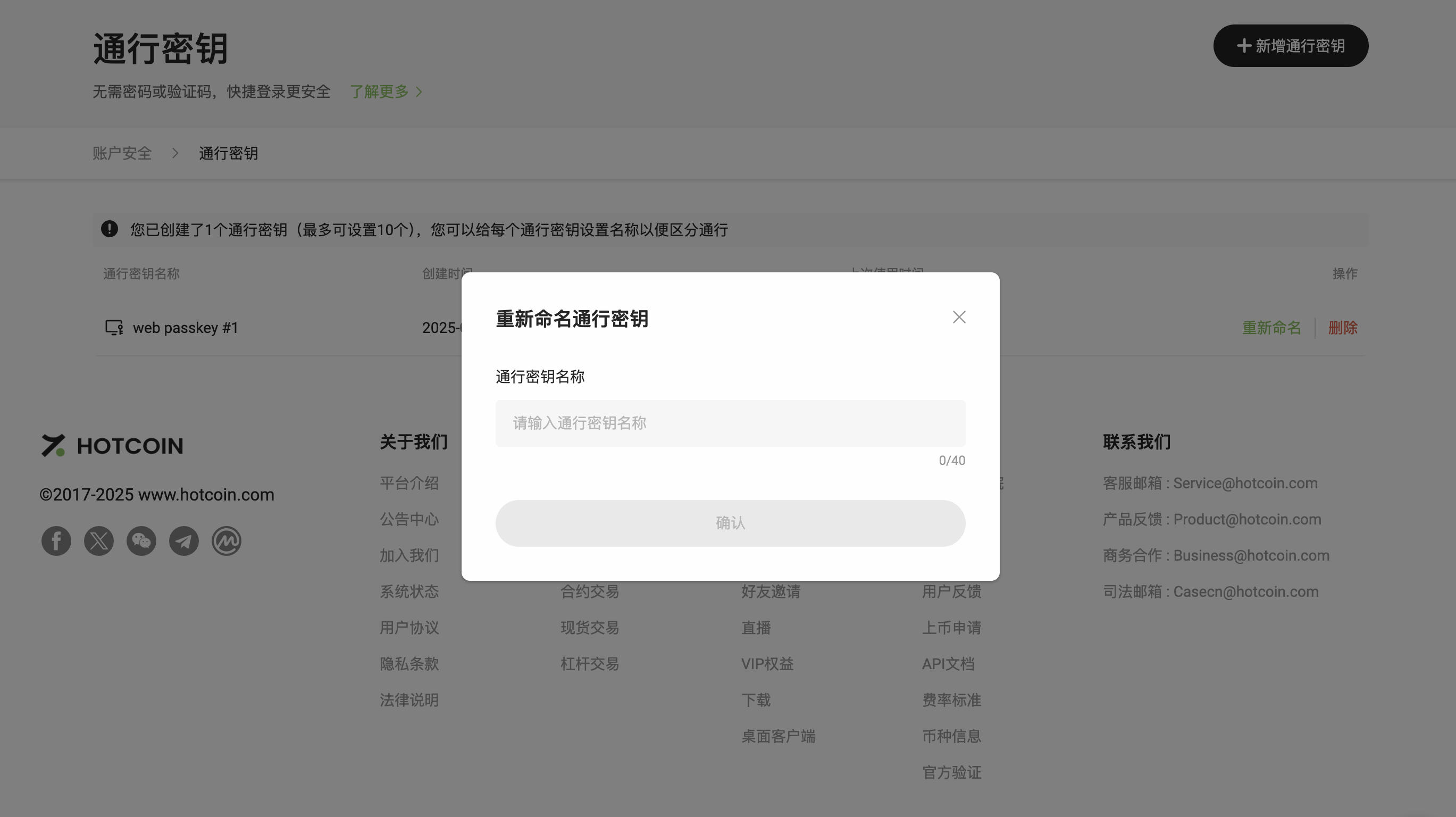Open Hotcoin's Facebook page icon
This screenshot has width=1456, height=817.
pyautogui.click(x=56, y=541)
